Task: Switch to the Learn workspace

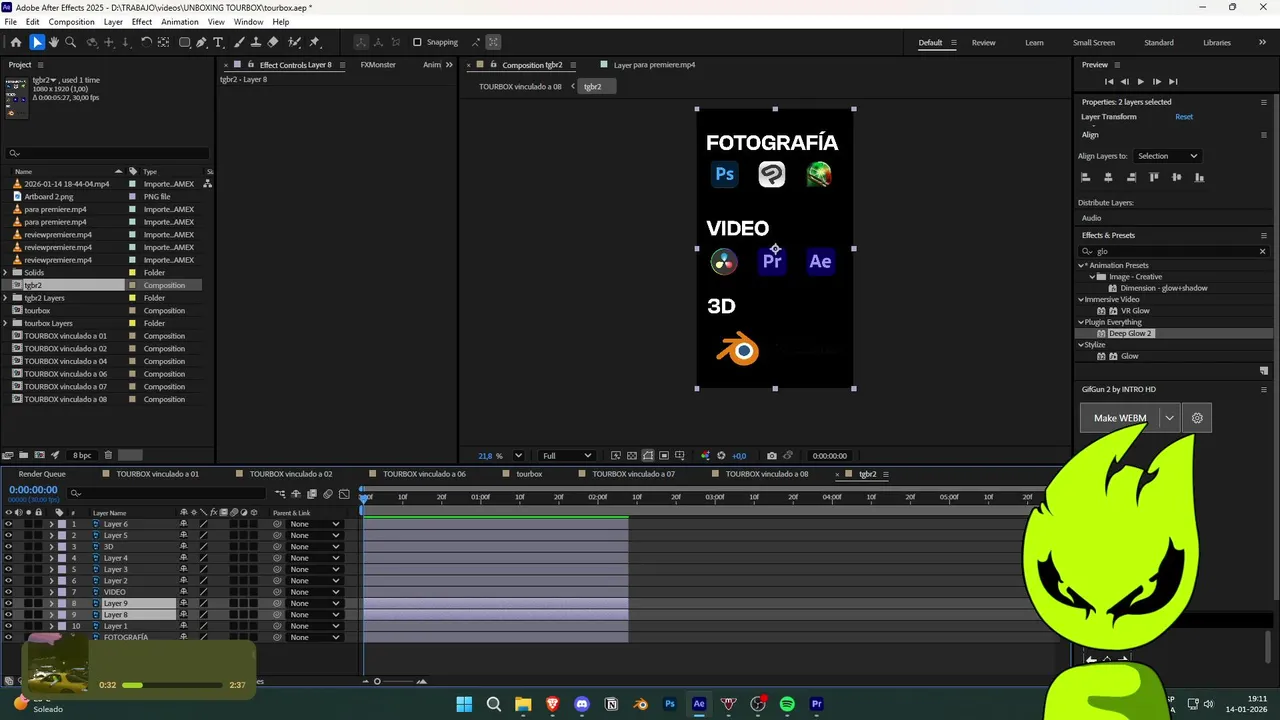Action: tap(1034, 43)
